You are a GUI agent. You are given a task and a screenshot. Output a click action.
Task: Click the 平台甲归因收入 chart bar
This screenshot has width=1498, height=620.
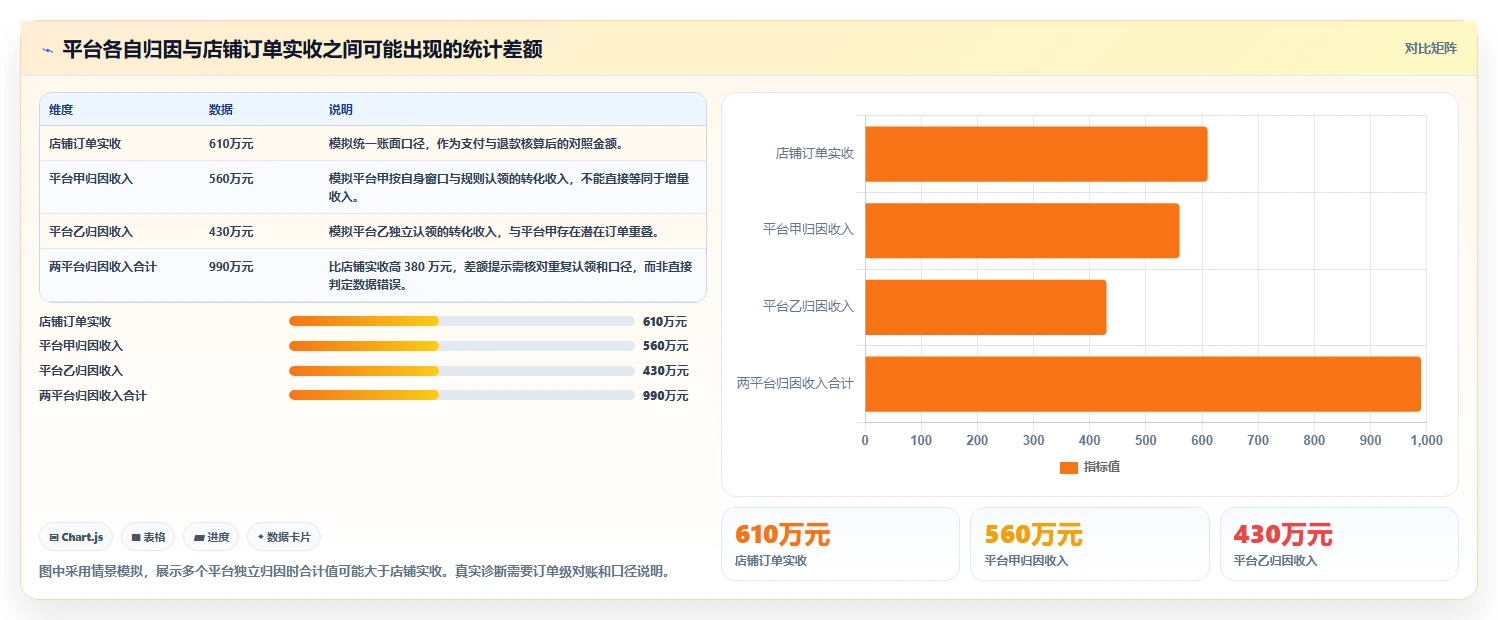[x=1022, y=230]
